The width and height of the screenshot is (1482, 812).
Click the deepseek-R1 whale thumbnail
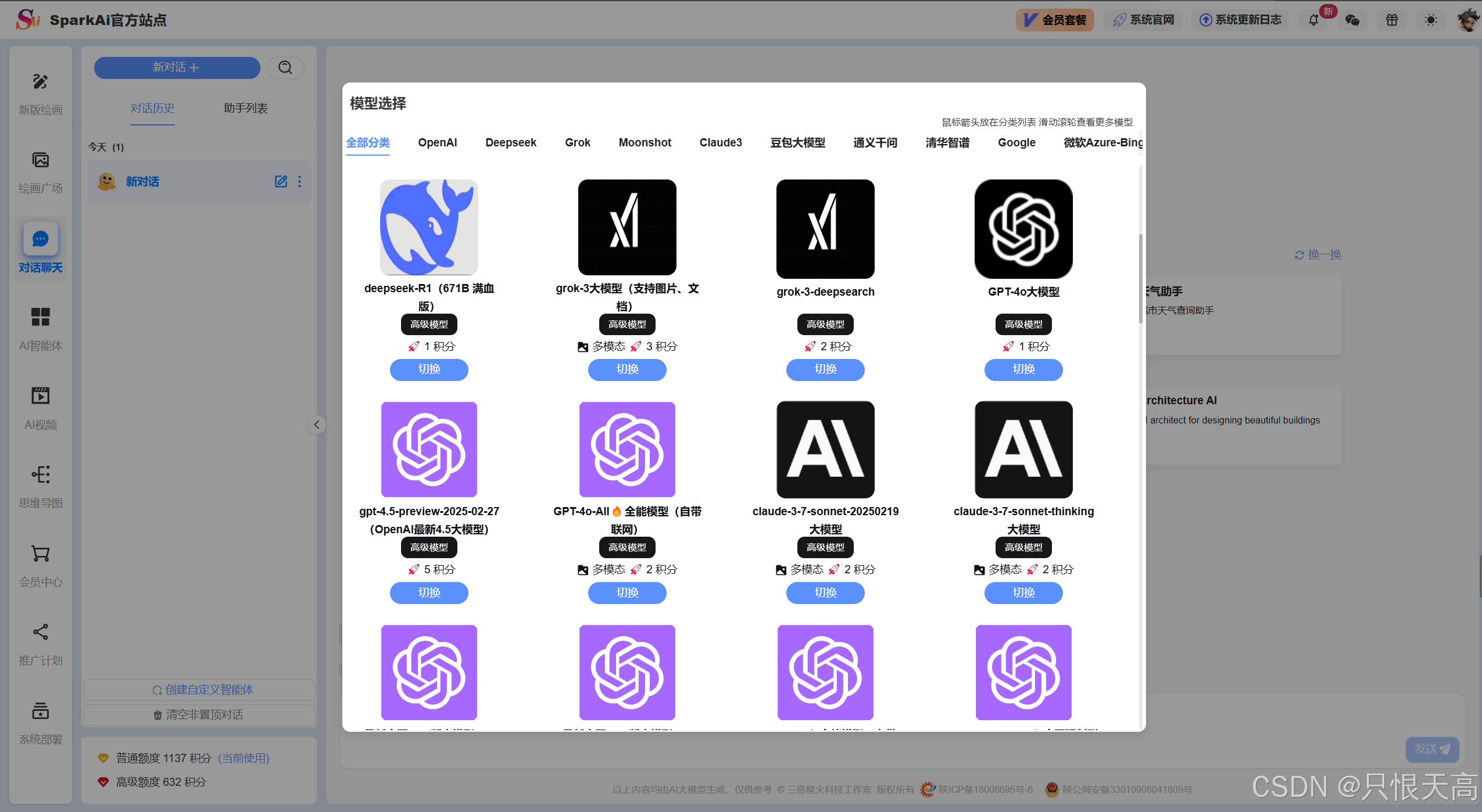coord(429,227)
